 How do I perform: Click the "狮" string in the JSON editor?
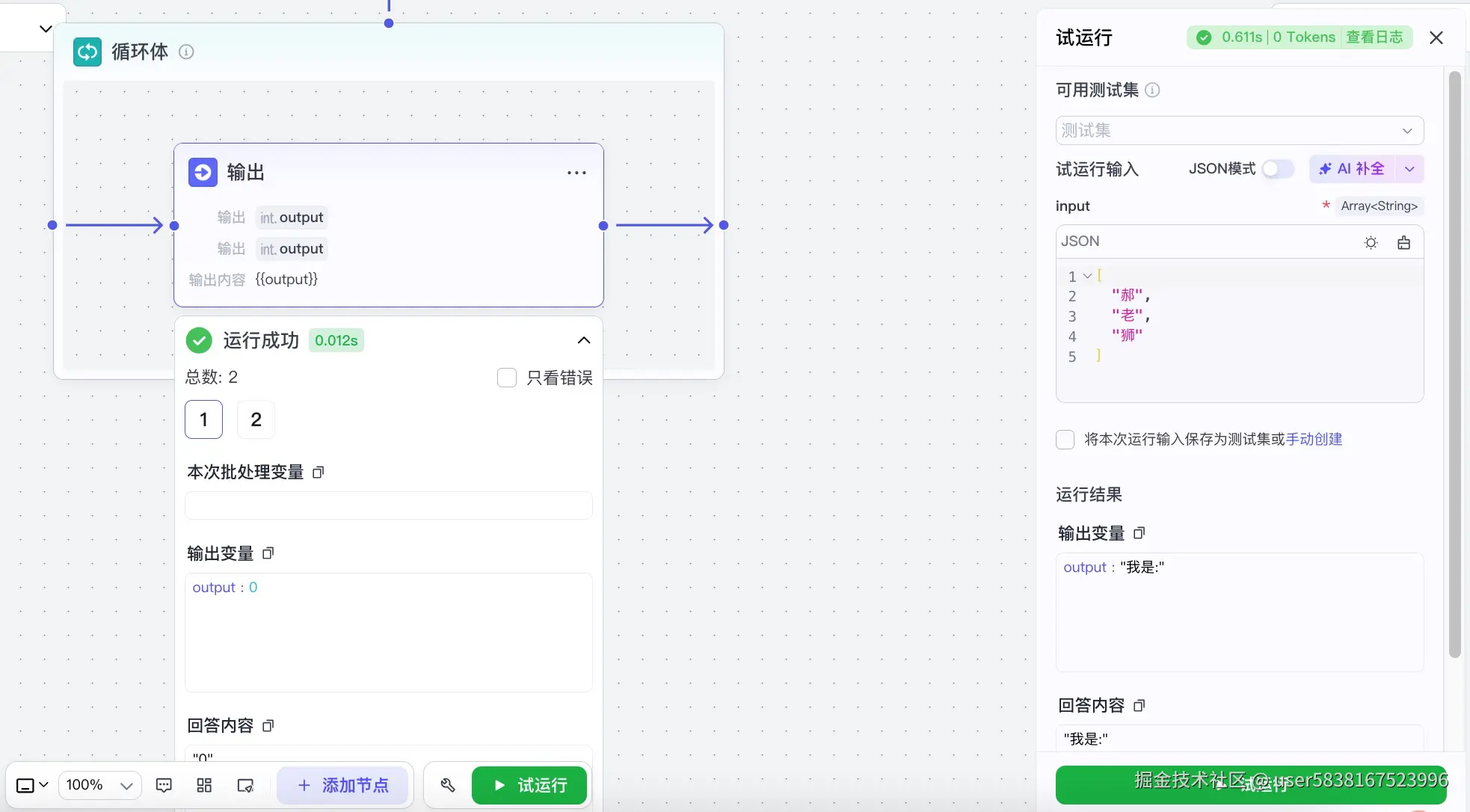pos(1128,336)
